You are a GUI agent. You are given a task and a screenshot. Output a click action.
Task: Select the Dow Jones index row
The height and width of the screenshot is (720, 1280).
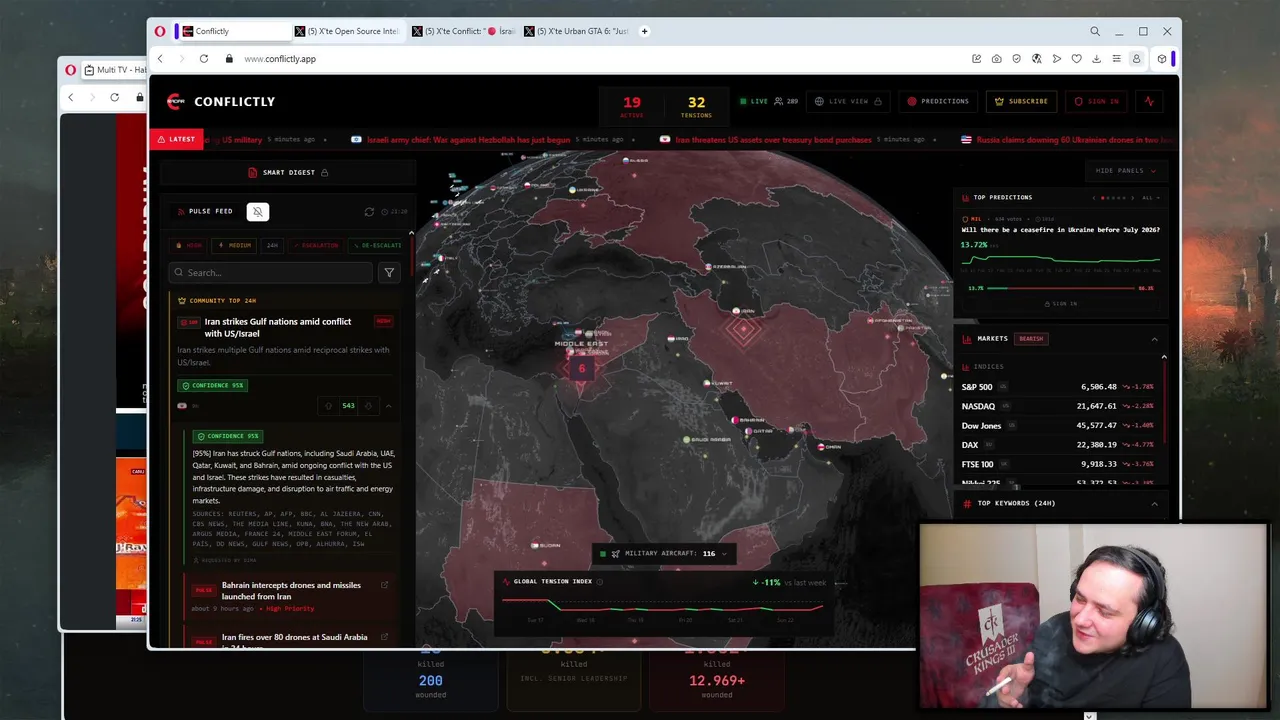[x=1058, y=426]
